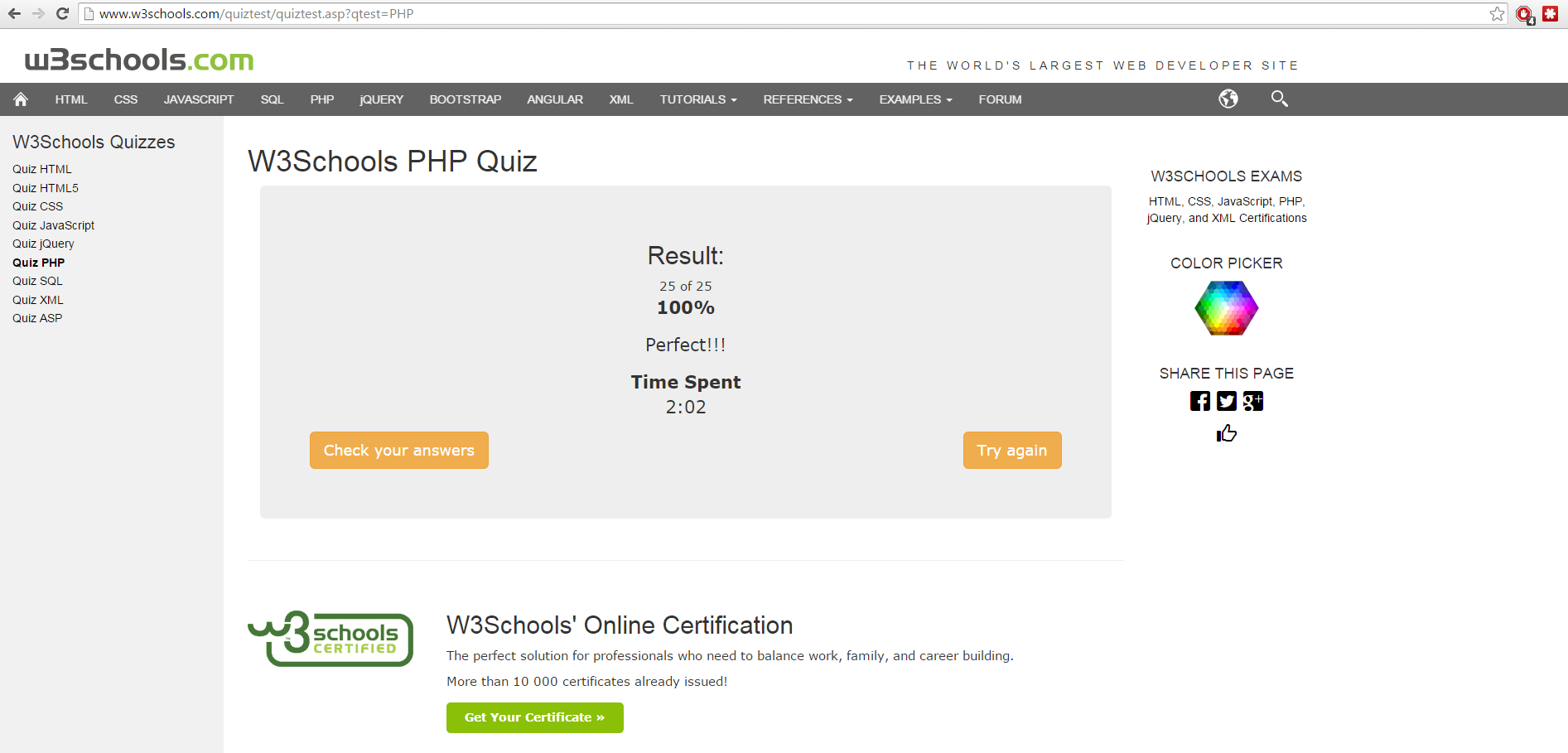The image size is (1568, 753).
Task: Expand the REFERENCES dropdown menu
Action: 808,99
